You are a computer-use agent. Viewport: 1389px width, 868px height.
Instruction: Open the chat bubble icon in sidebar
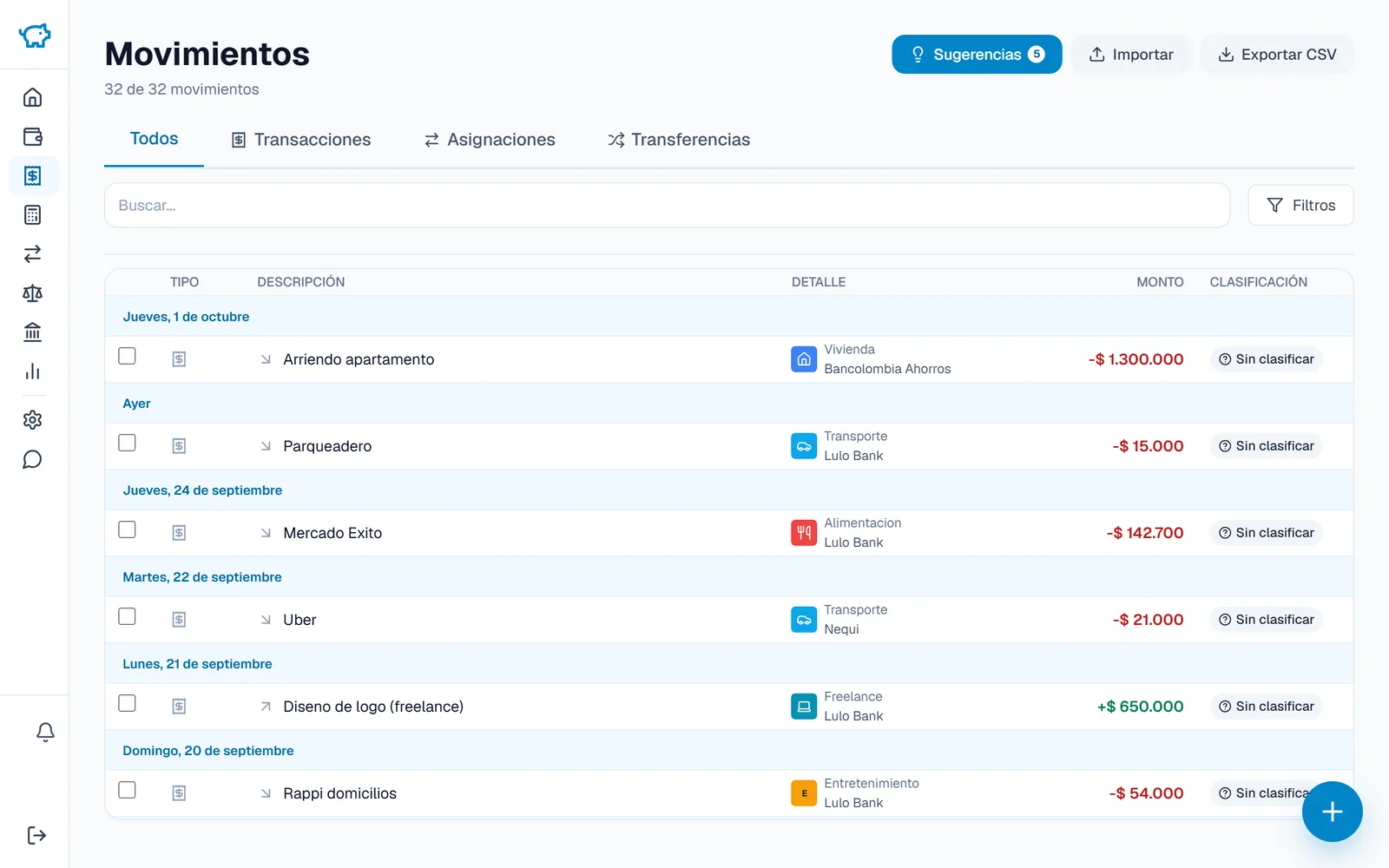[32, 459]
